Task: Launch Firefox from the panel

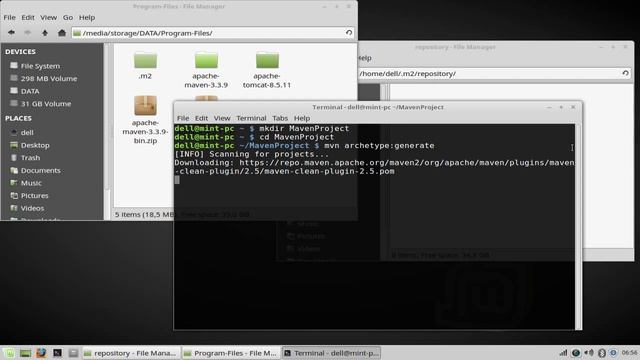Action: [x=41, y=353]
